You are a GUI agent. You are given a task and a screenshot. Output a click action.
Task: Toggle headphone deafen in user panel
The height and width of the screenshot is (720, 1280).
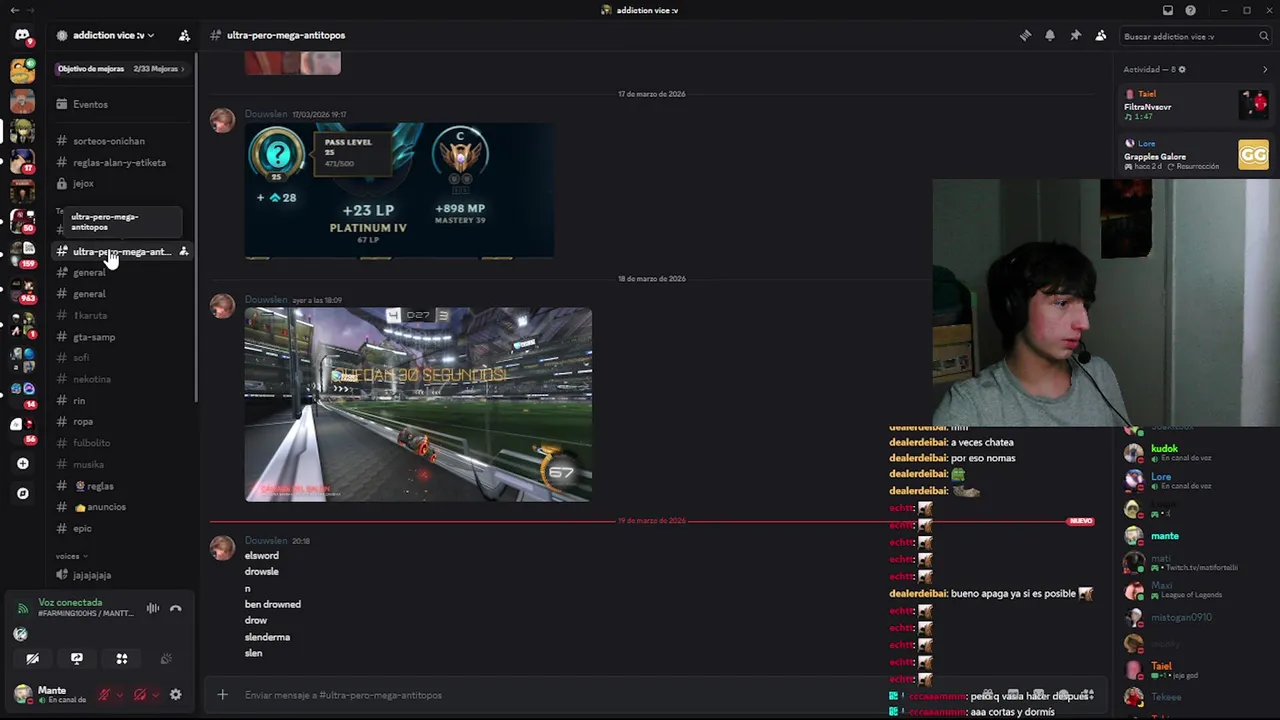coord(140,694)
